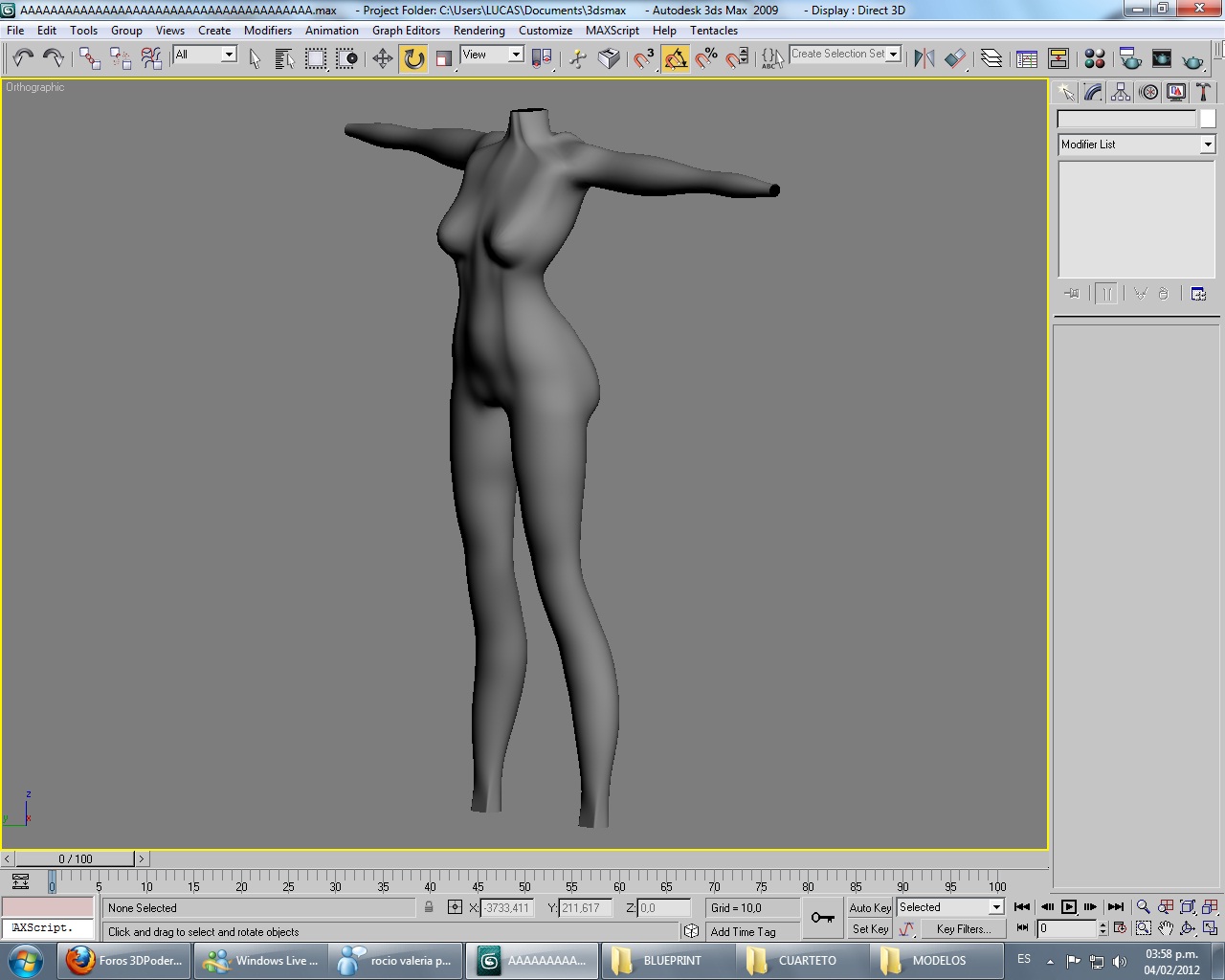Click the Mirror tool icon

point(924,59)
